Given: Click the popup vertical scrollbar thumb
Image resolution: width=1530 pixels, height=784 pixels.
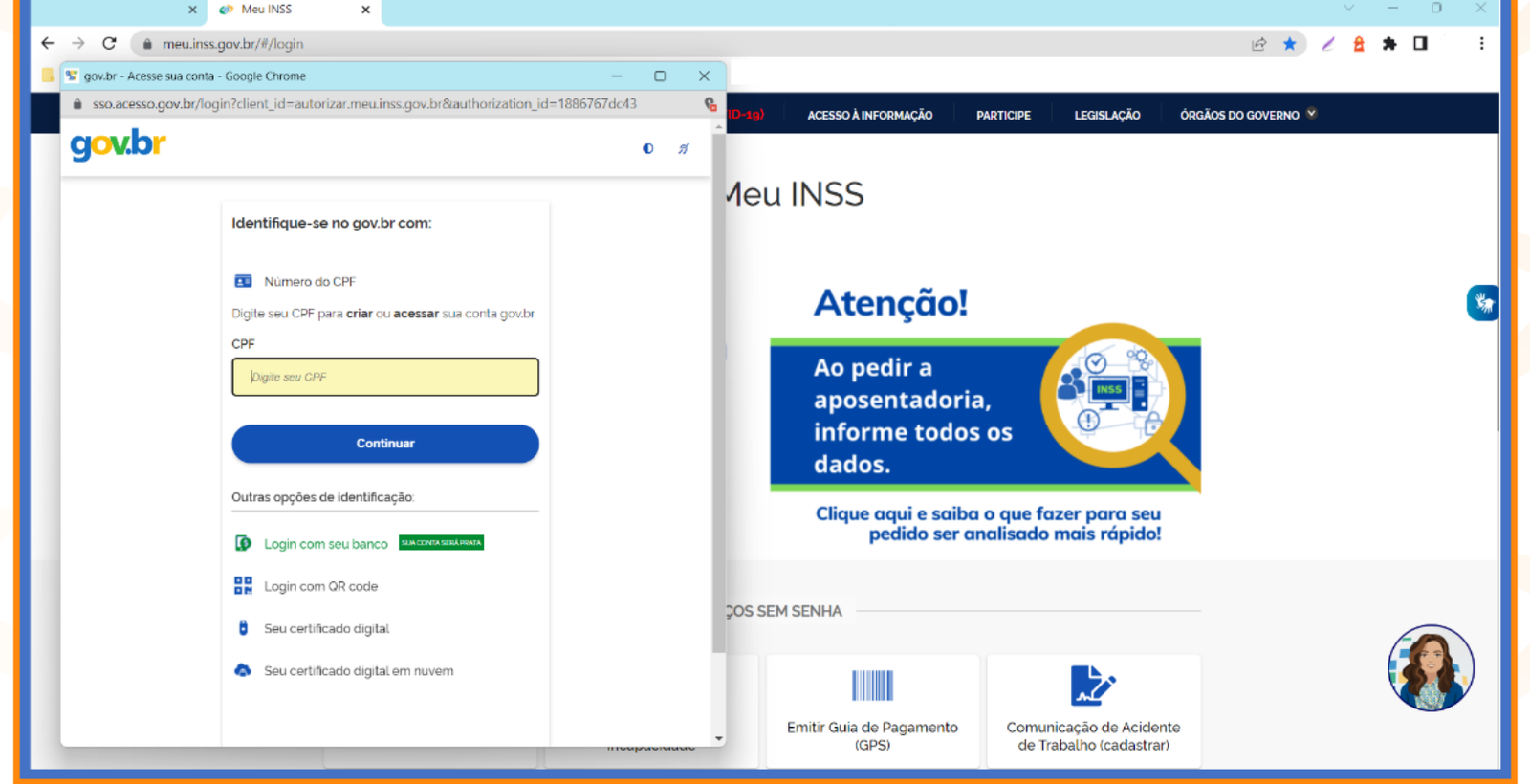Looking at the screenshot, I should click(718, 392).
